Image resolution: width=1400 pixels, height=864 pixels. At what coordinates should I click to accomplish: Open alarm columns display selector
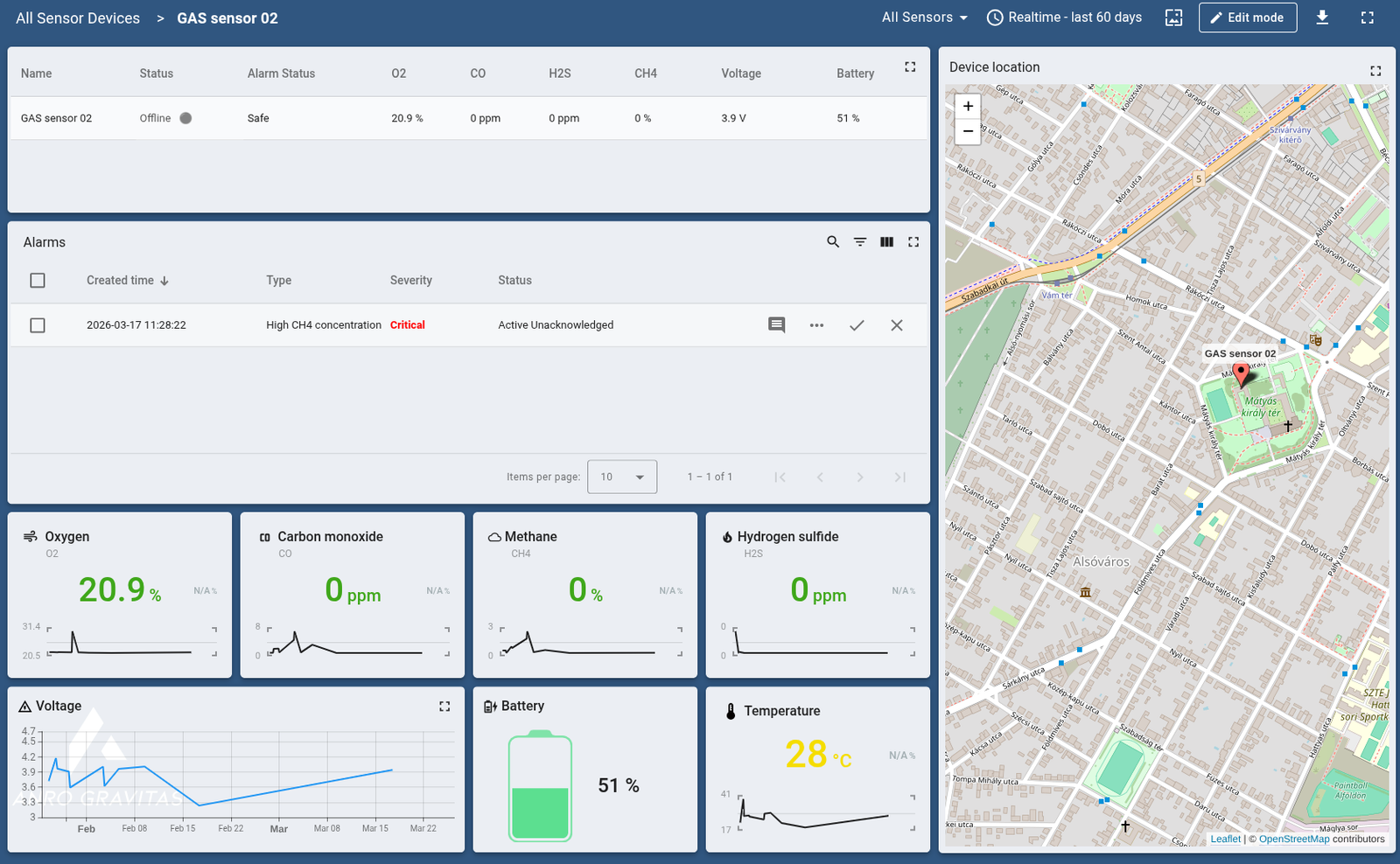click(886, 242)
